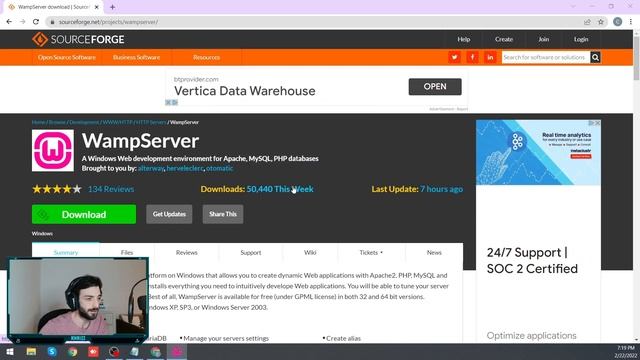Switch to the Files tab

(x=127, y=253)
